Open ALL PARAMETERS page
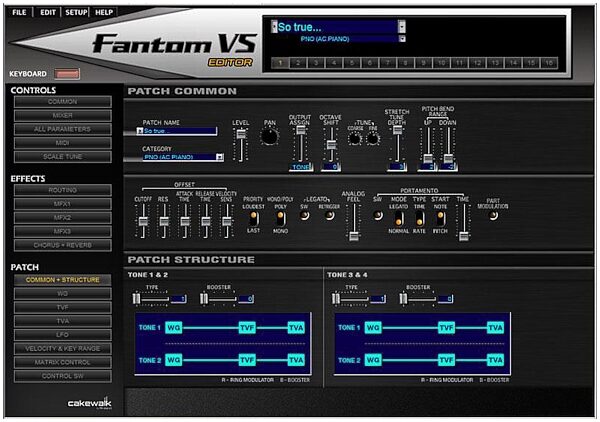The height and width of the screenshot is (422, 600). (63, 129)
